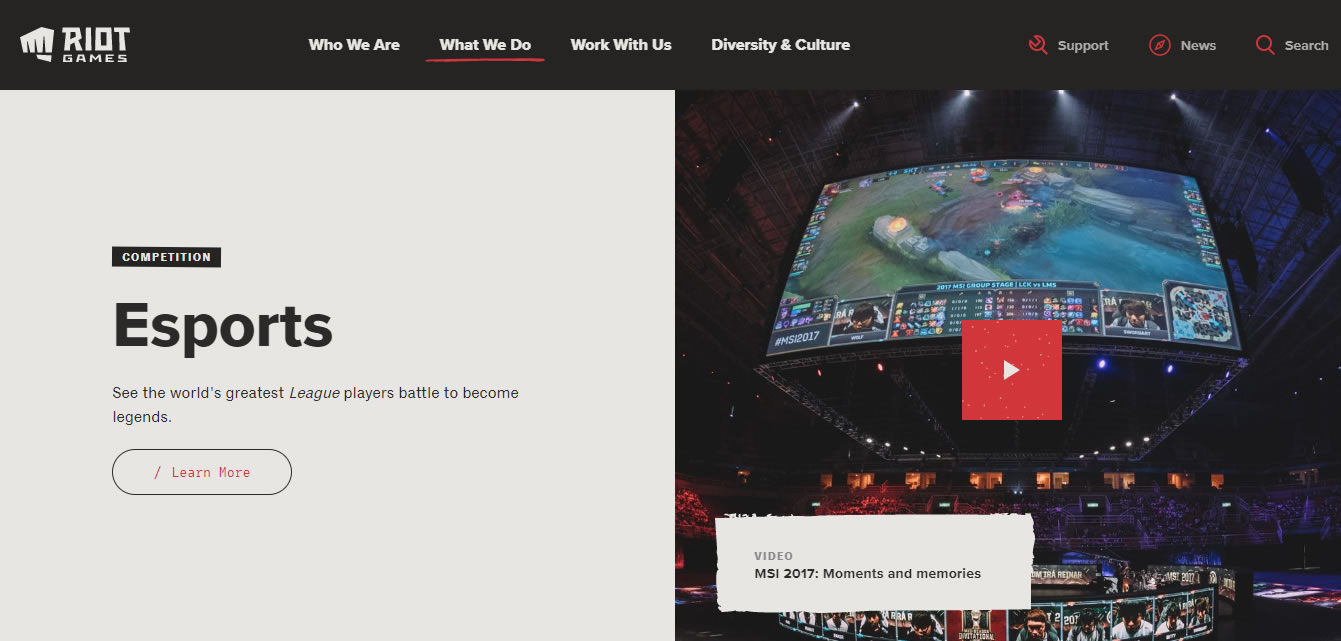Click the Learn More button

tap(201, 471)
